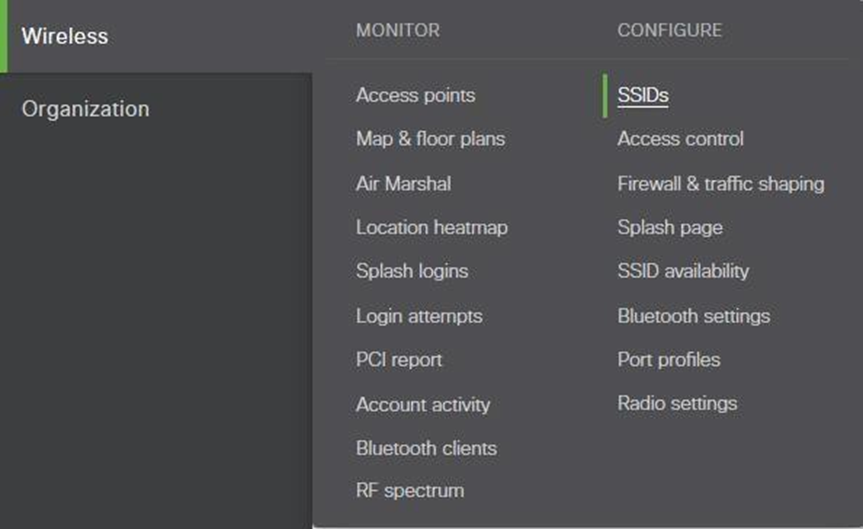Viewport: 863px width, 529px height.
Task: Open Splash logins monitor page
Action: pos(412,271)
